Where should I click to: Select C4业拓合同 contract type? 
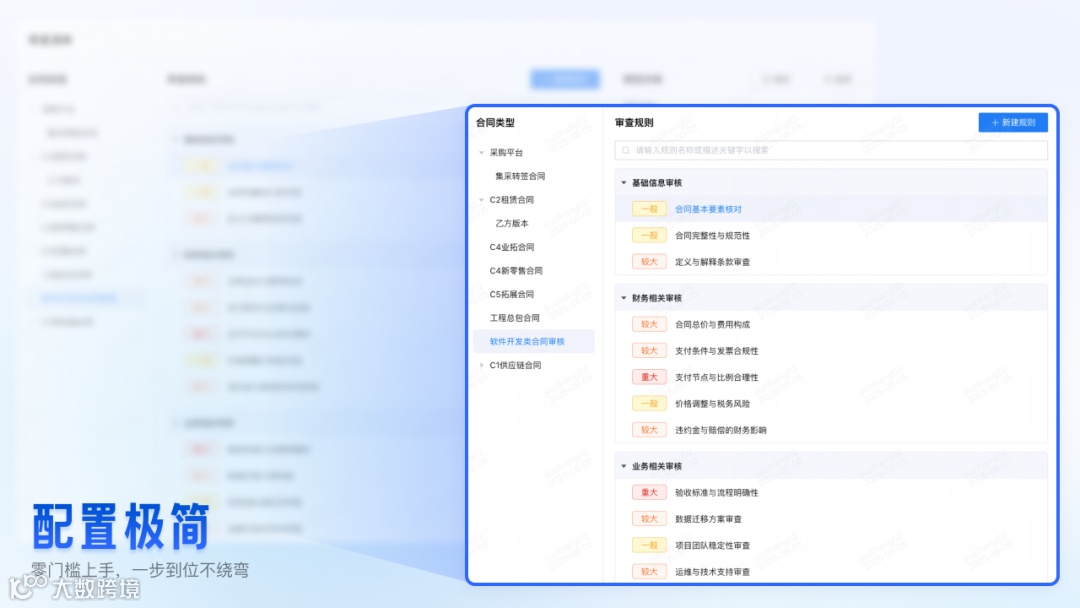[x=512, y=247]
